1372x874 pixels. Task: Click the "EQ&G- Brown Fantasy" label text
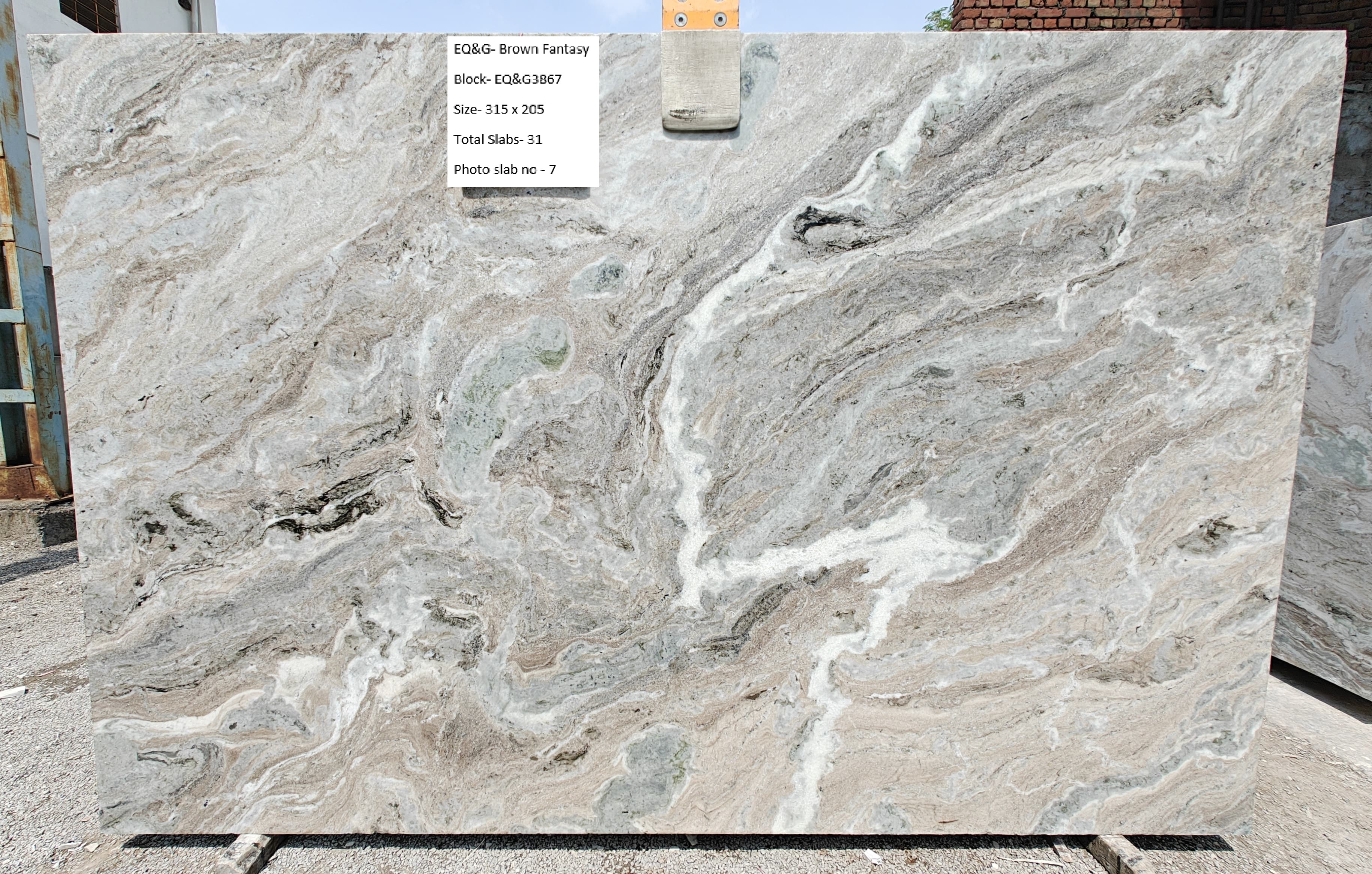(521, 49)
